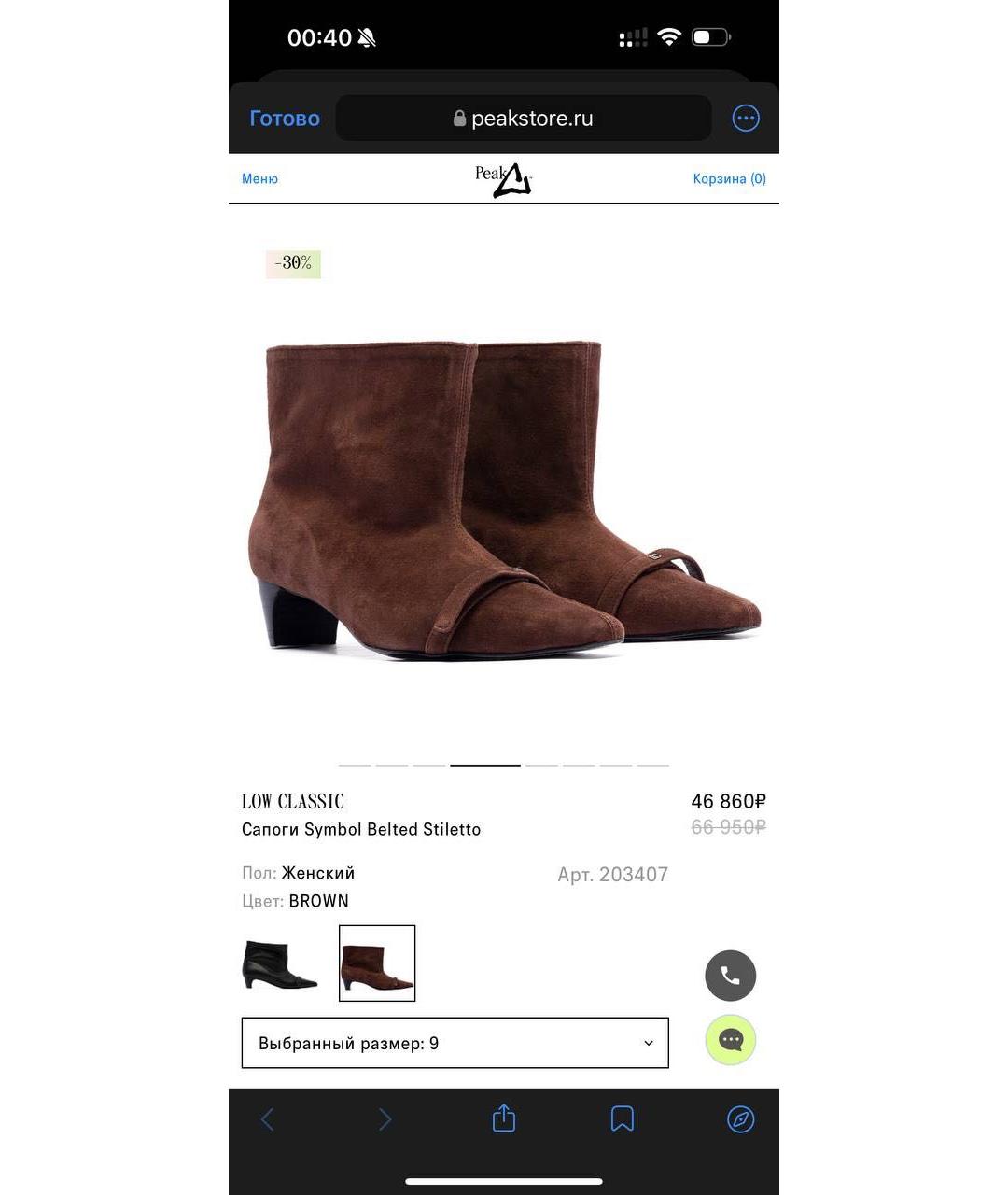Image resolution: width=1008 pixels, height=1195 pixels.
Task: Open Корзина (0) cart link
Action: point(729,178)
